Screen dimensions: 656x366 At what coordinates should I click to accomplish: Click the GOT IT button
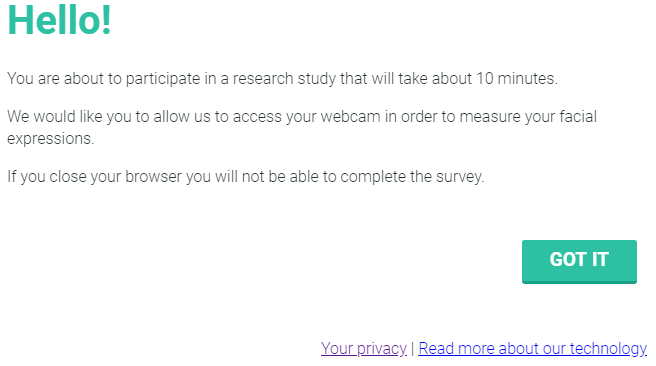[x=579, y=261]
